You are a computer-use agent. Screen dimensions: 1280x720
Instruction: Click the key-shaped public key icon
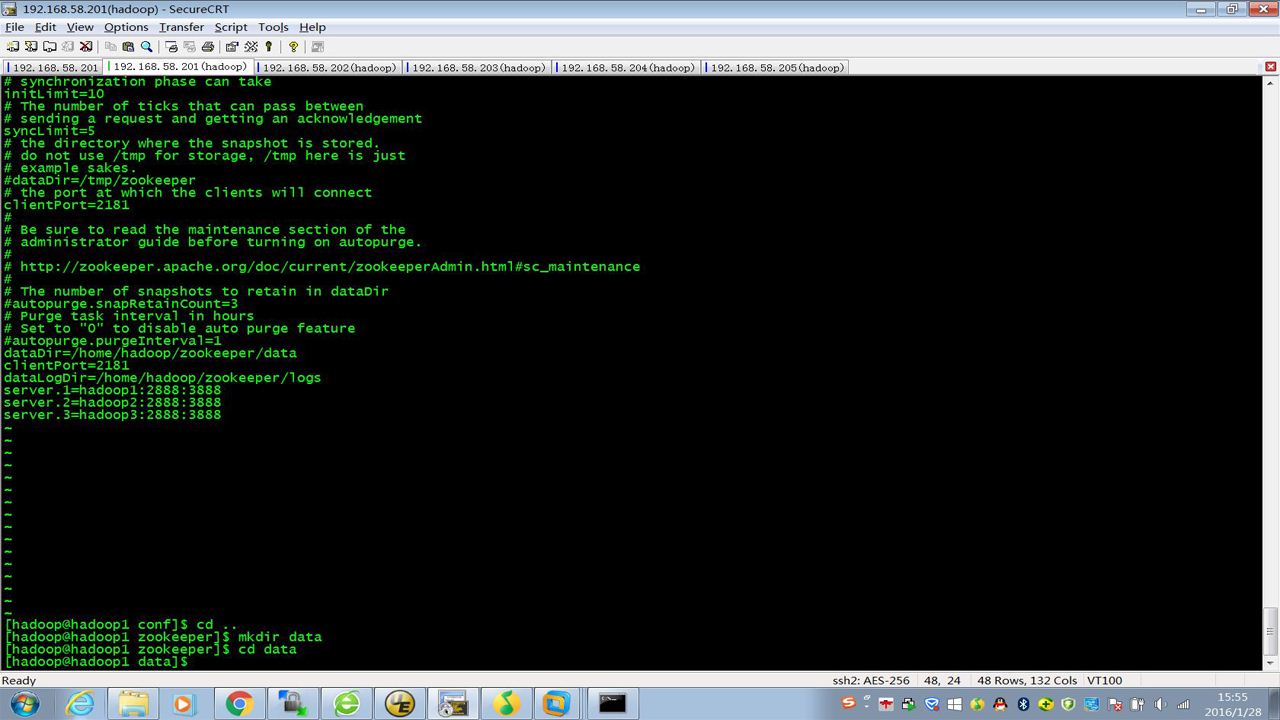pos(269,46)
